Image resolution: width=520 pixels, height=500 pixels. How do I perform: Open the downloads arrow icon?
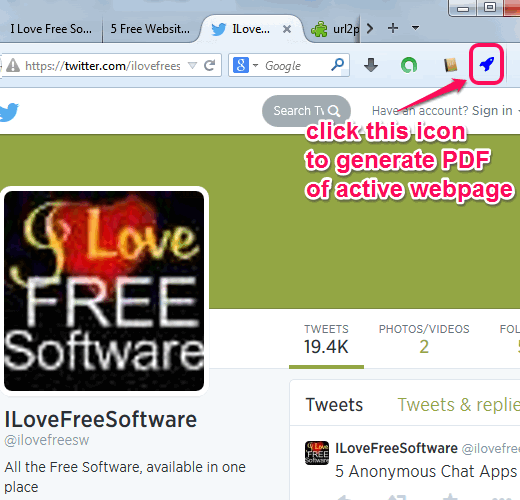[x=371, y=65]
